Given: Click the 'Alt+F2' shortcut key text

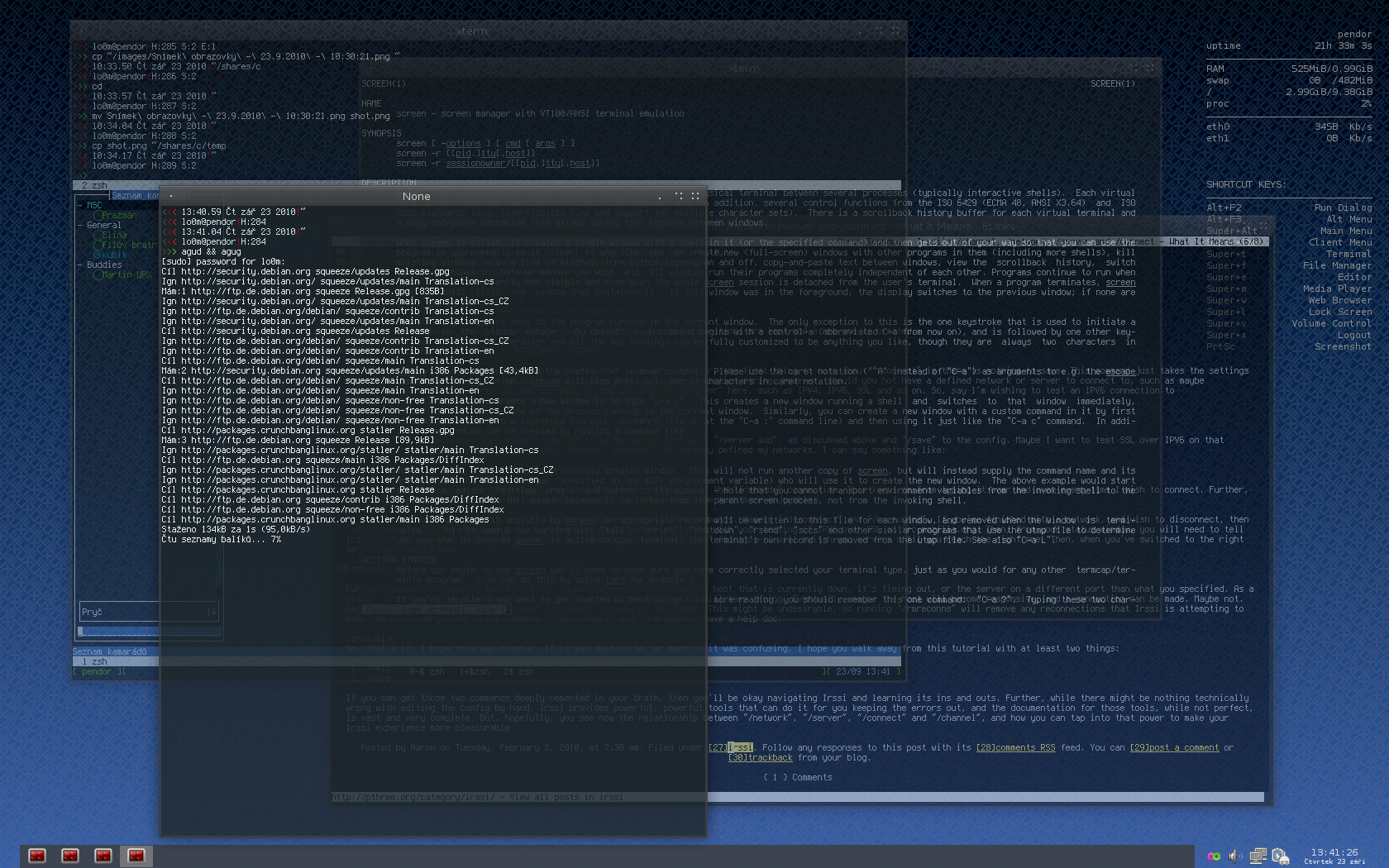Looking at the screenshot, I should click(x=1224, y=207).
